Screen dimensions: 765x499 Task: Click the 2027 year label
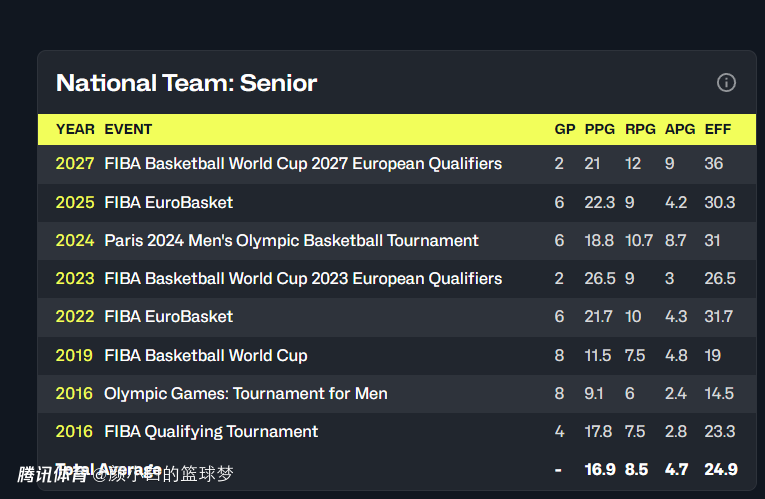pos(75,163)
